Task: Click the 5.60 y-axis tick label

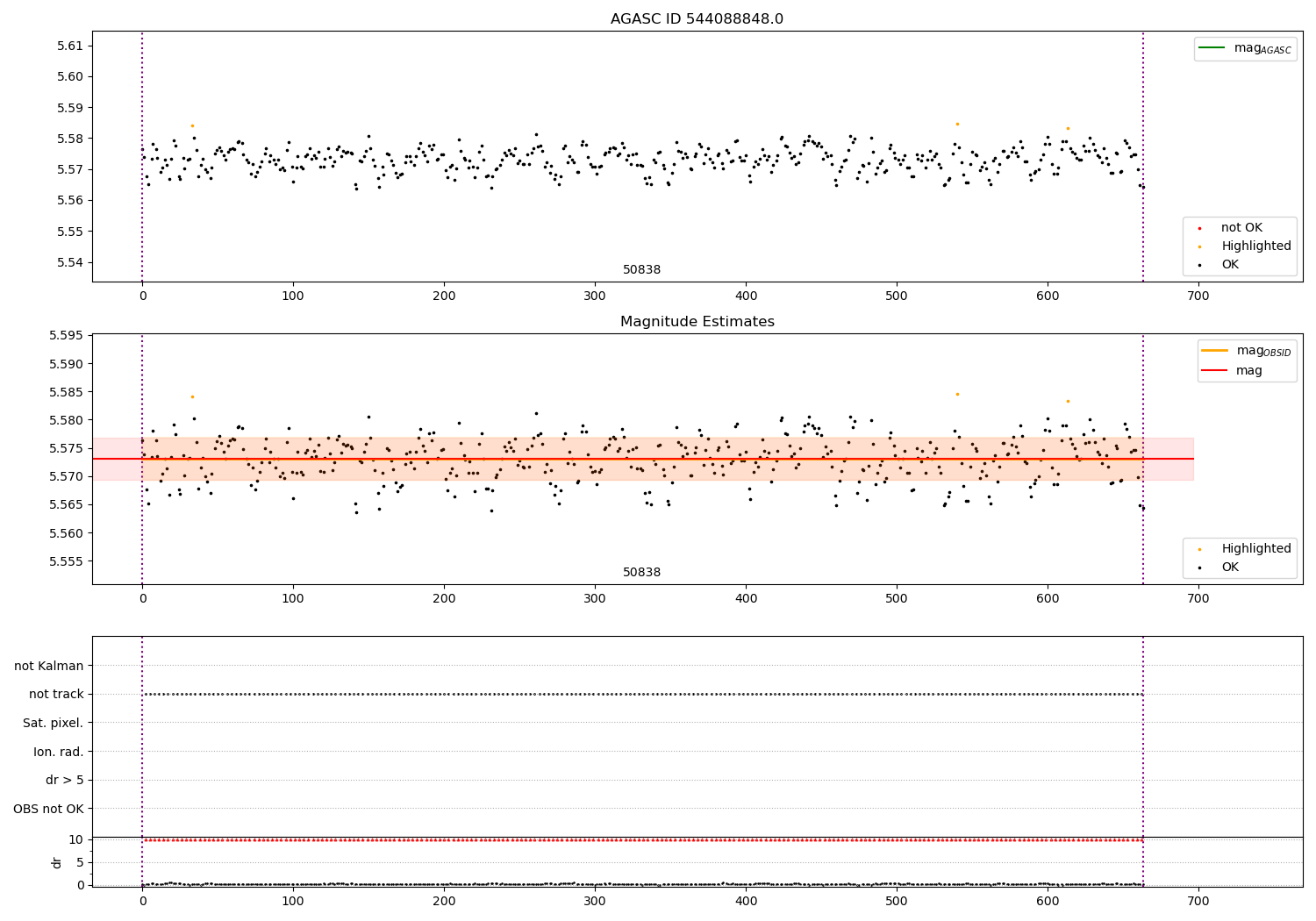Action: tap(70, 76)
